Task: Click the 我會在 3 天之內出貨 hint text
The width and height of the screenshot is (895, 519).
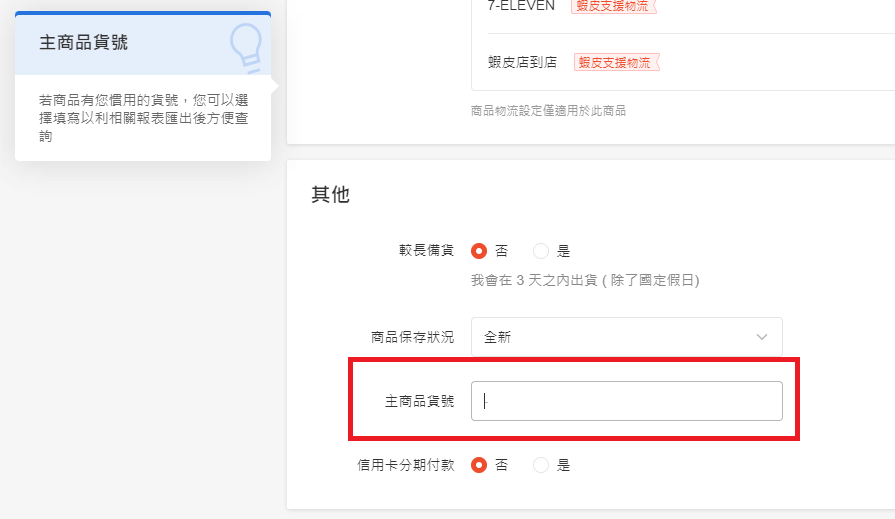Action: point(584,280)
